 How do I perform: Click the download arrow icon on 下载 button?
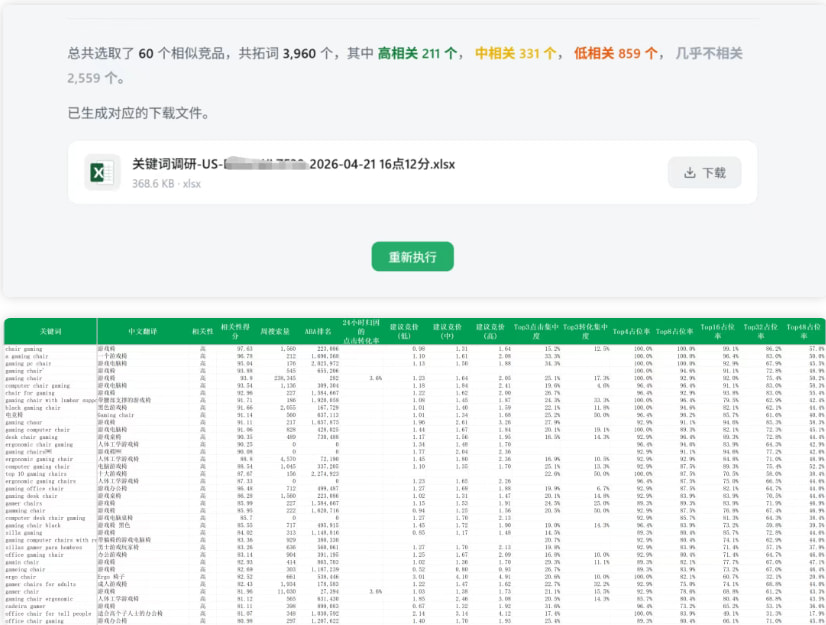click(x=693, y=170)
